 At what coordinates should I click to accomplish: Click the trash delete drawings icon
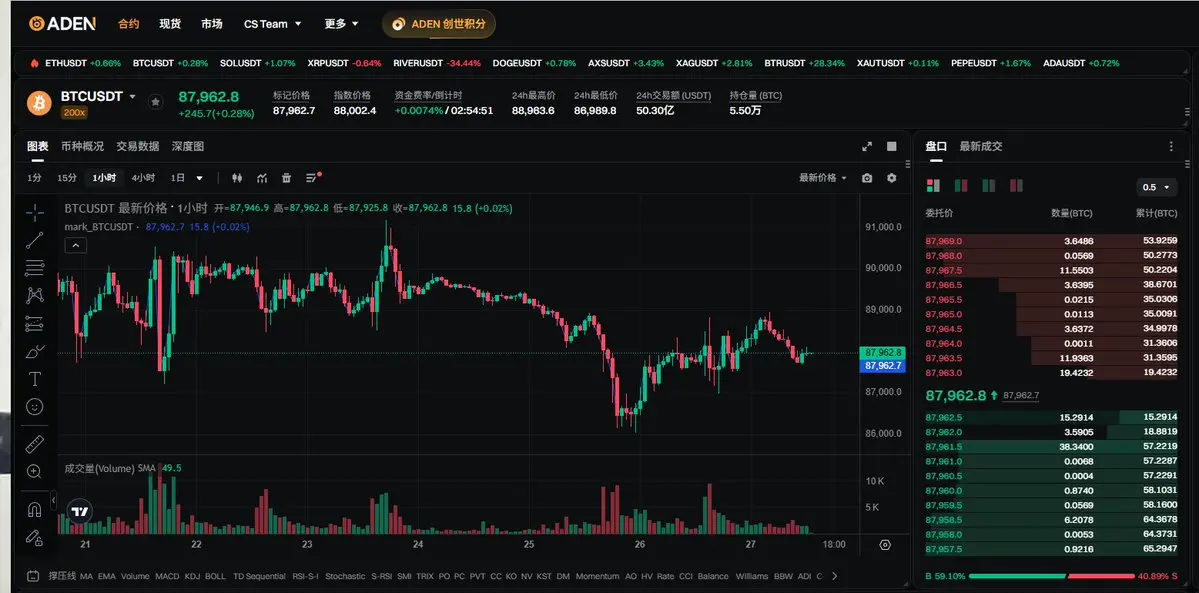(x=287, y=178)
